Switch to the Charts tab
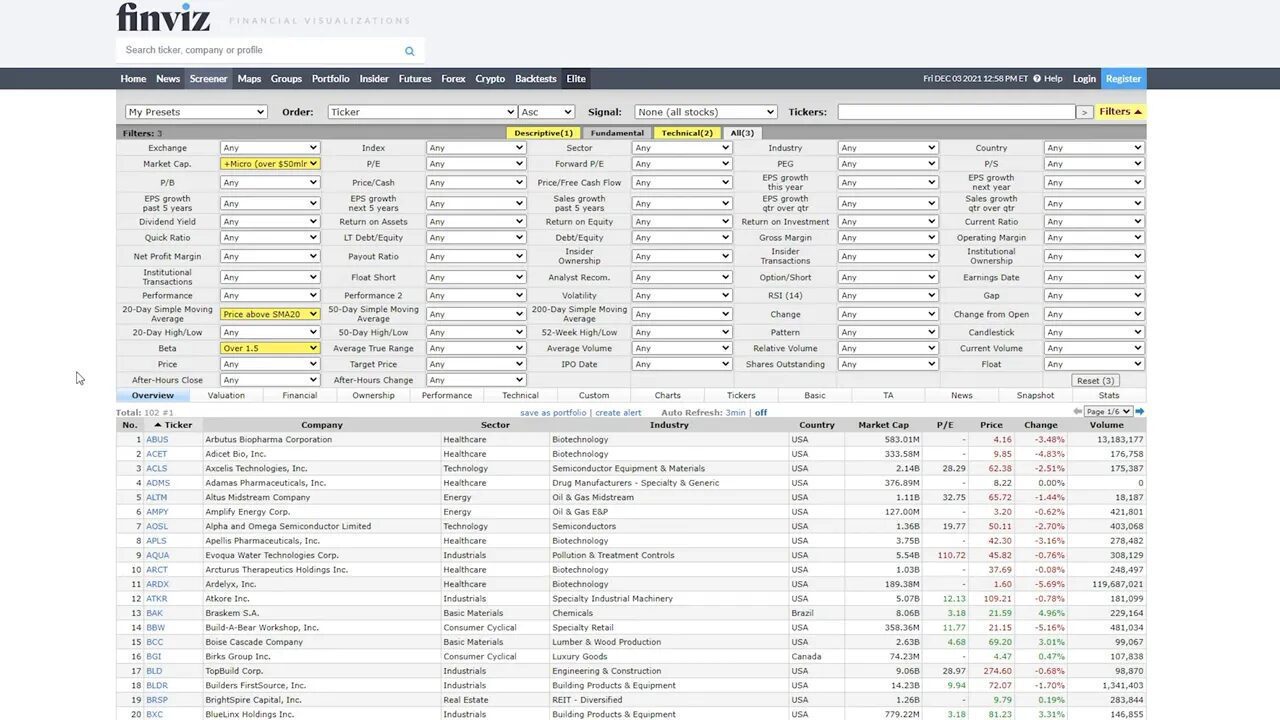 pos(667,395)
